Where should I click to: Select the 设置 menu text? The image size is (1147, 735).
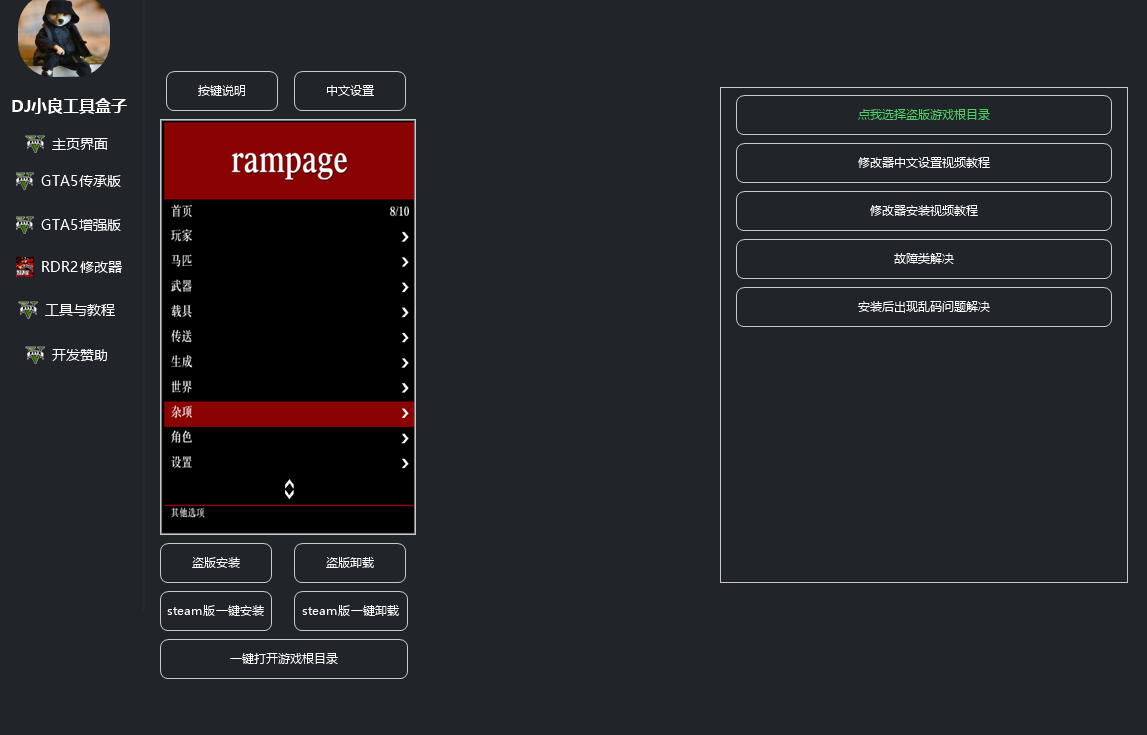pos(181,462)
